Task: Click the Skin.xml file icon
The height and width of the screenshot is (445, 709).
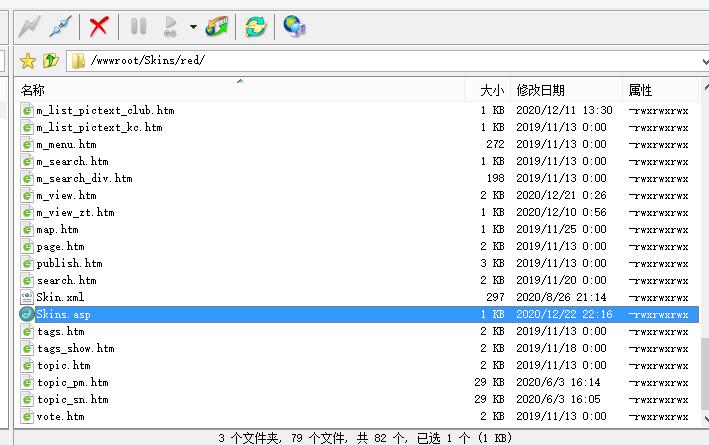Action: (x=27, y=297)
